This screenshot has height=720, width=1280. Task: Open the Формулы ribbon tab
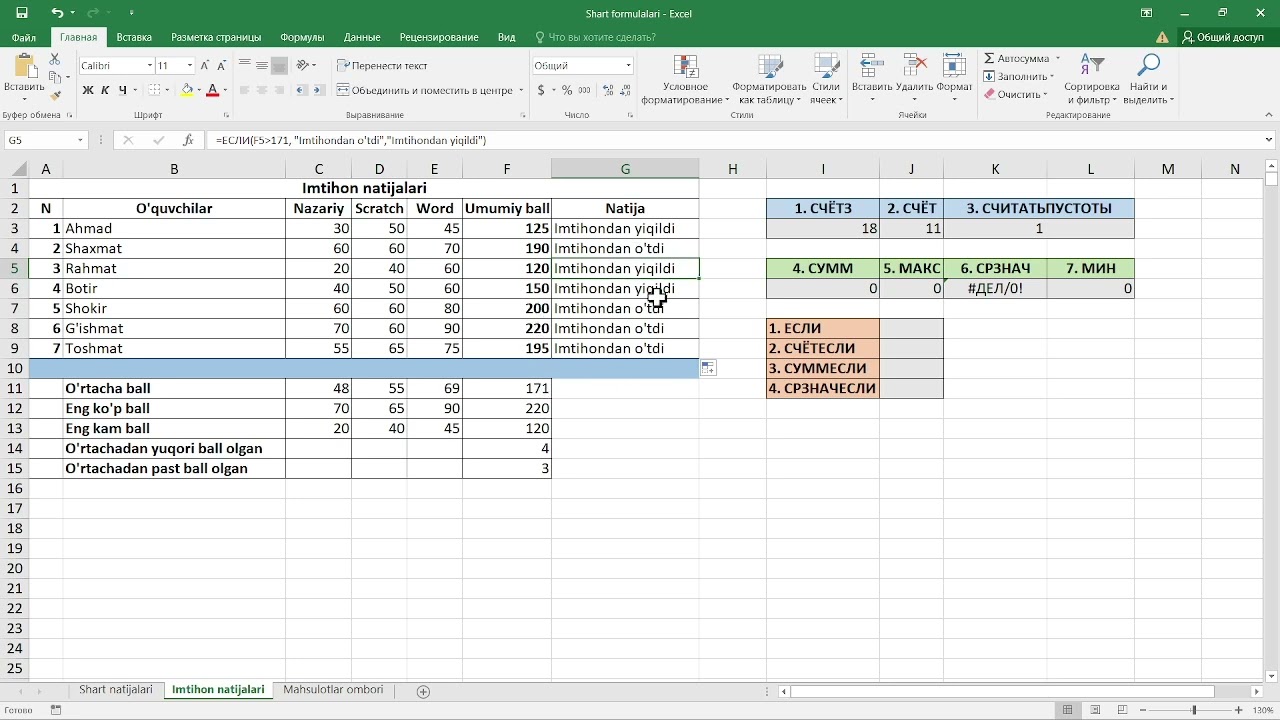tap(302, 37)
